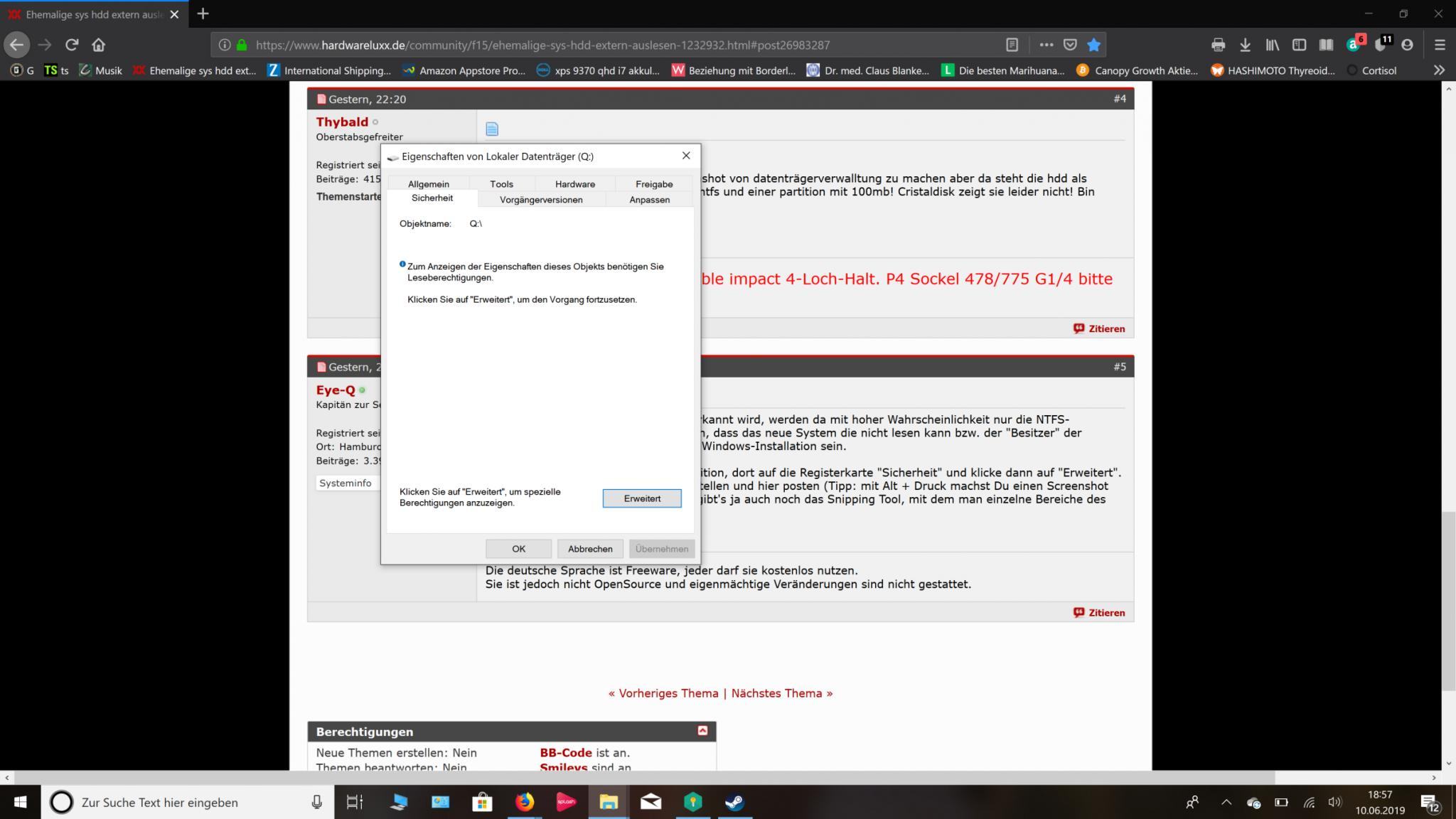Click the Pocket save icon
Viewport: 1456px width, 819px height.
[1069, 45]
